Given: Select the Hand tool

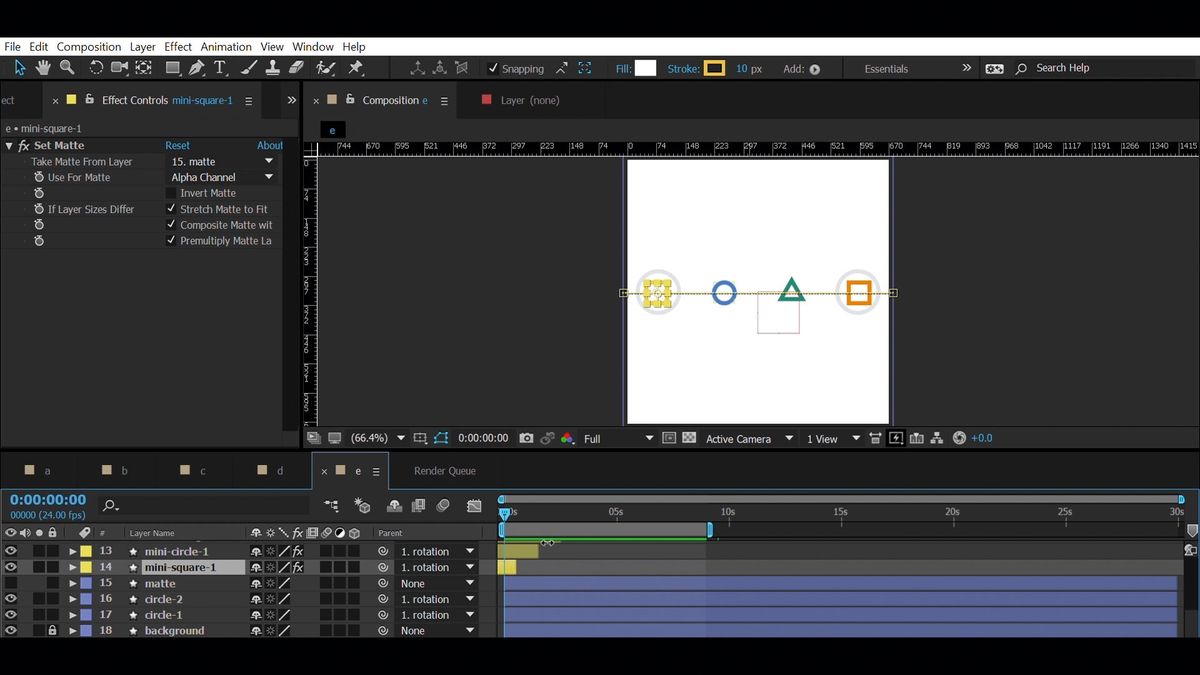Looking at the screenshot, I should [41, 67].
